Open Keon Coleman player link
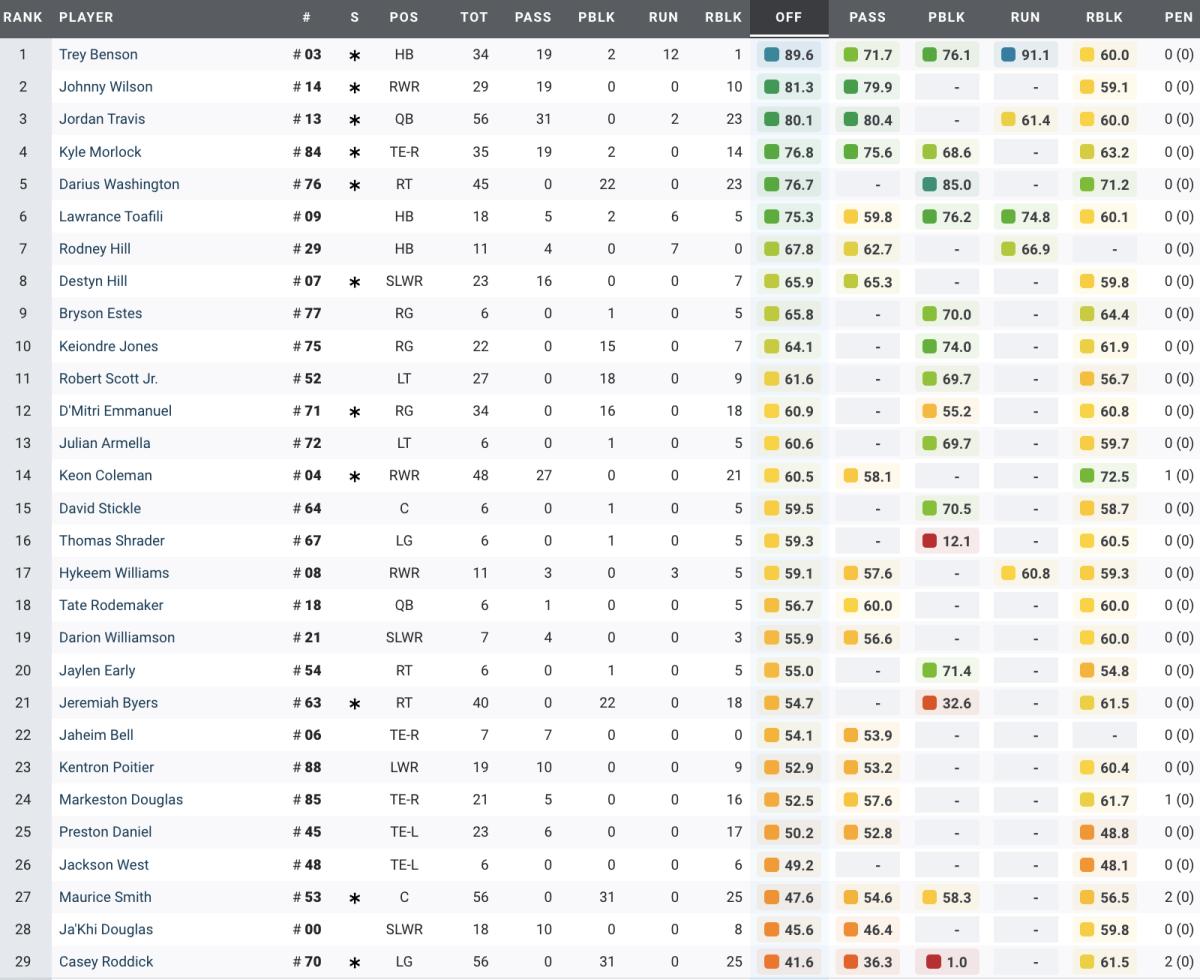The image size is (1200, 980). click(105, 475)
